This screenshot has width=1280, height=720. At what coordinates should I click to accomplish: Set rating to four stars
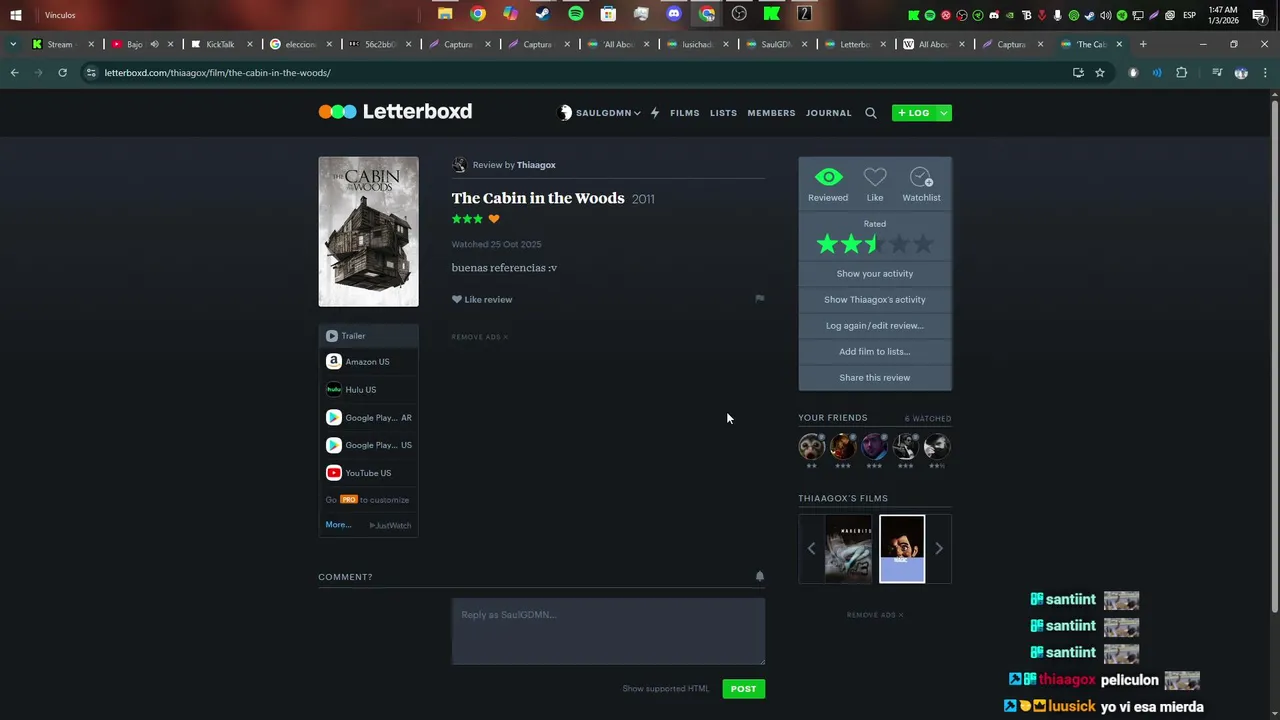tap(899, 244)
